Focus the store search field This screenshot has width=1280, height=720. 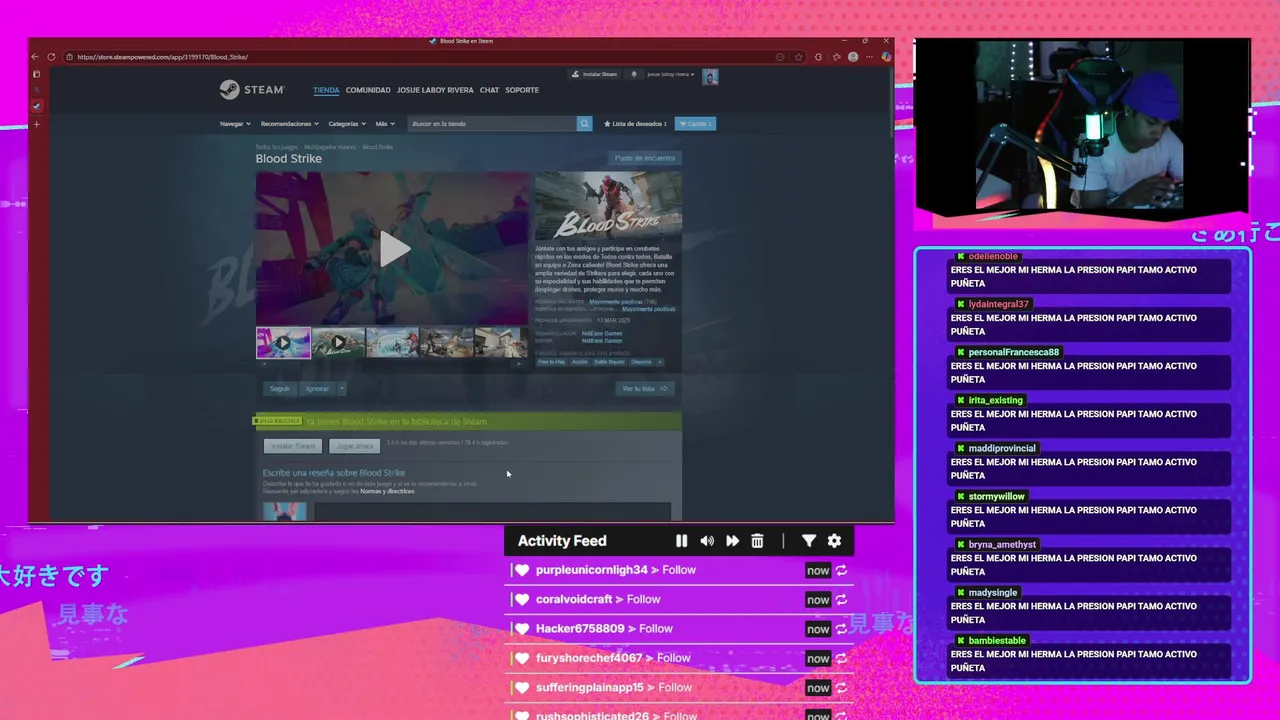point(492,124)
